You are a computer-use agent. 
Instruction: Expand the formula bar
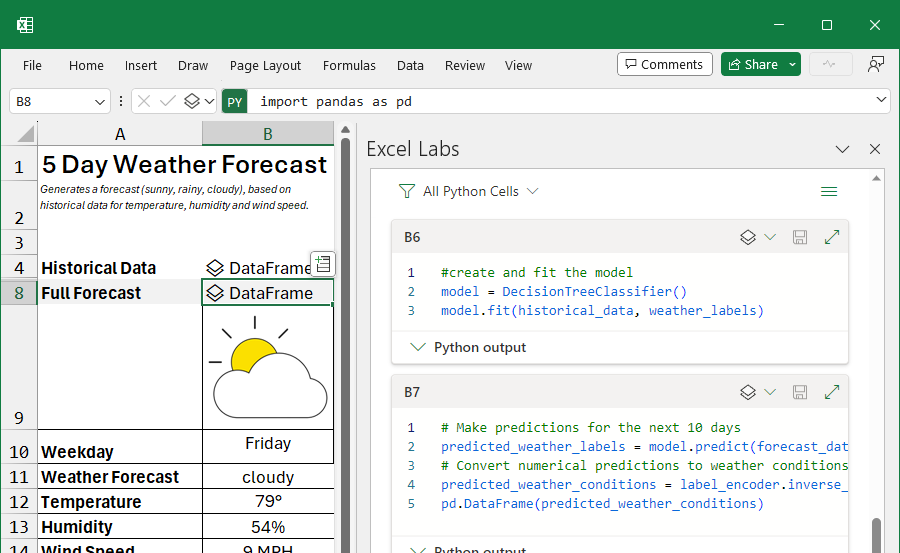point(881,100)
